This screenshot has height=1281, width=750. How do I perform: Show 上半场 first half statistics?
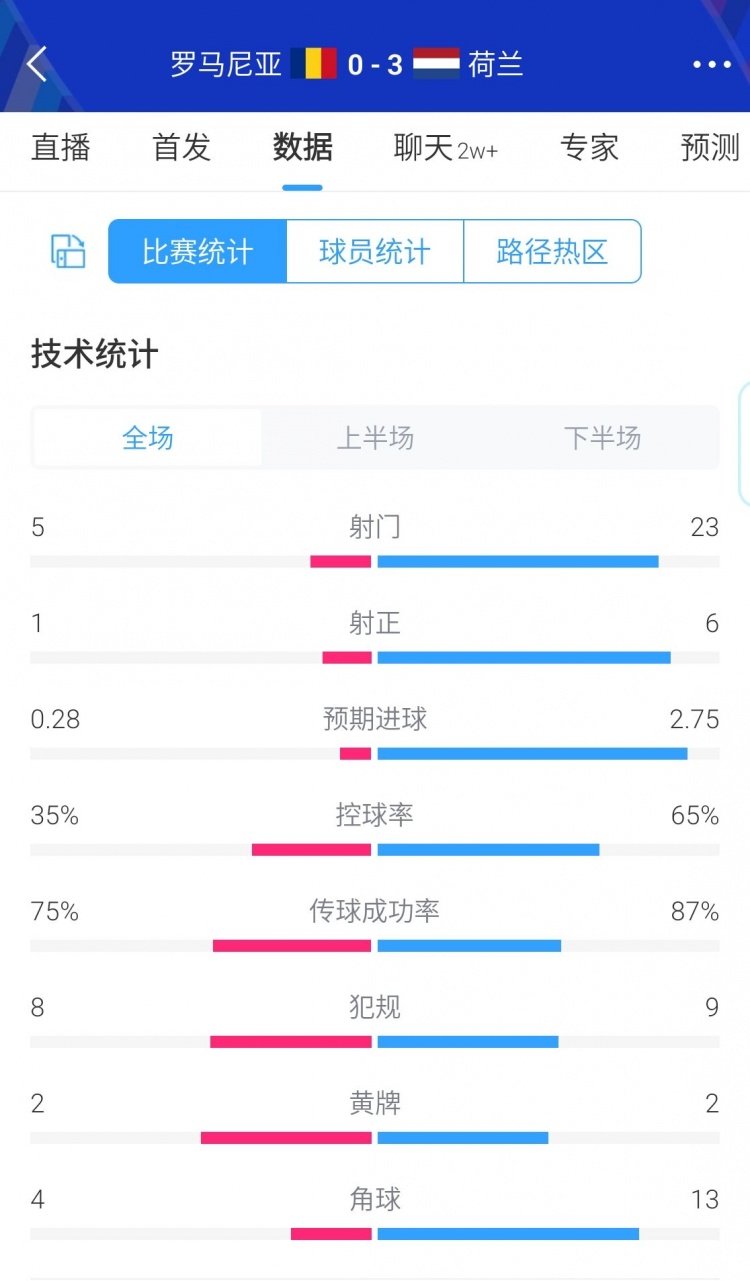[x=375, y=438]
